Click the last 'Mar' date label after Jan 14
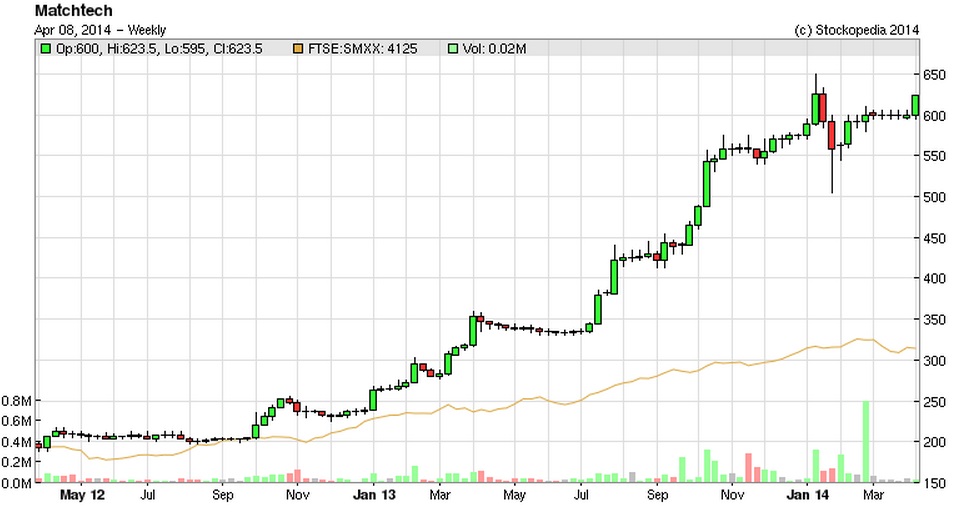Screen dimensions: 962x520 tap(873, 495)
